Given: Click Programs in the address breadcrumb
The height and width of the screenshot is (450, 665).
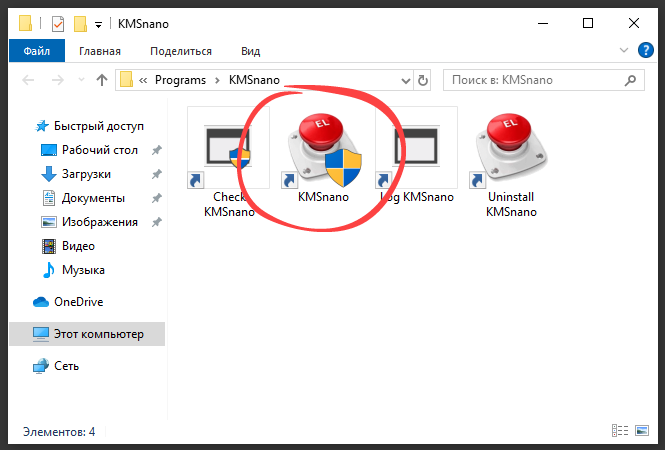Looking at the screenshot, I should coord(182,80).
